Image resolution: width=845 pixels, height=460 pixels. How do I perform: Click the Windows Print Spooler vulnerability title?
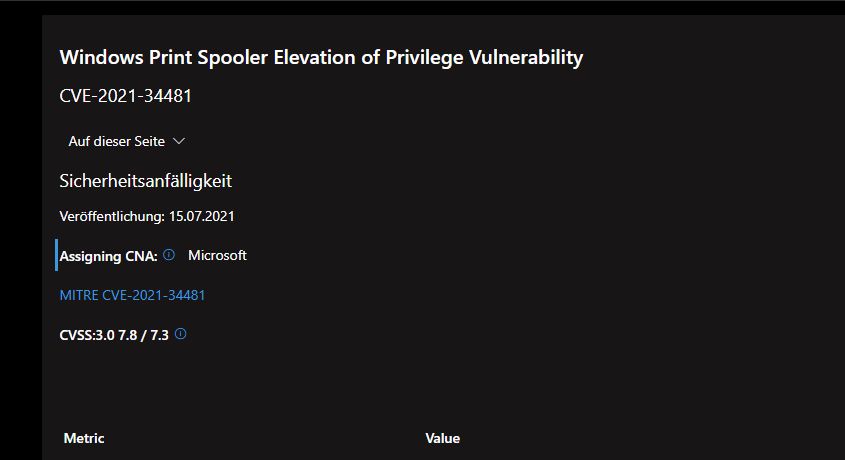pyautogui.click(x=321, y=58)
